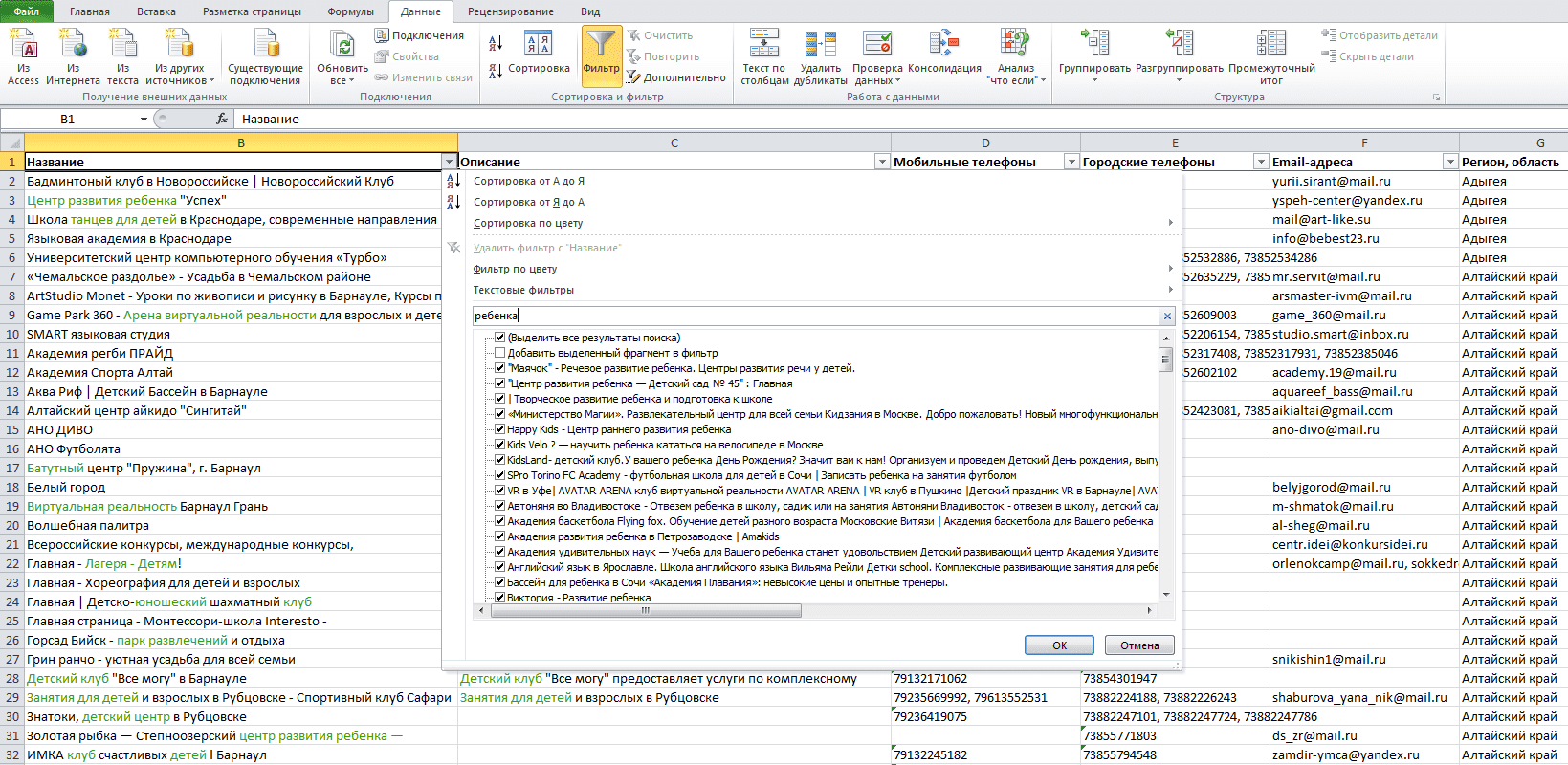Switch to Формулы ribbon tab
Image resolution: width=1568 pixels, height=765 pixels.
click(x=350, y=11)
